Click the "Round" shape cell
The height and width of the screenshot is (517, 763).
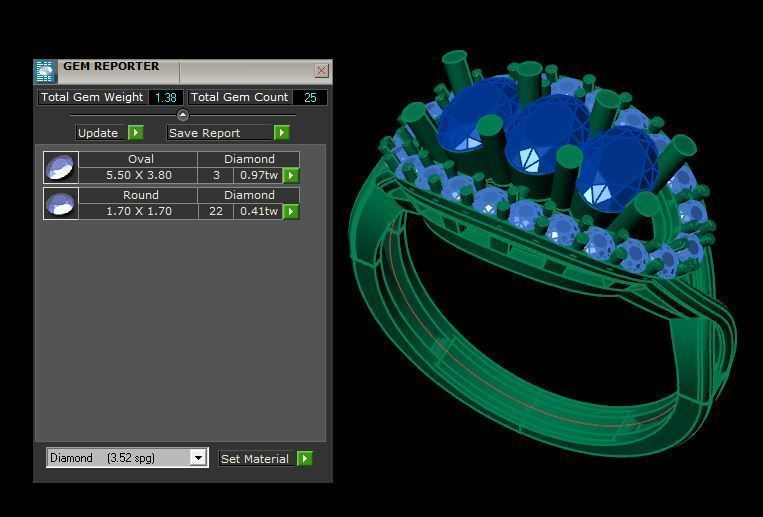click(x=138, y=195)
